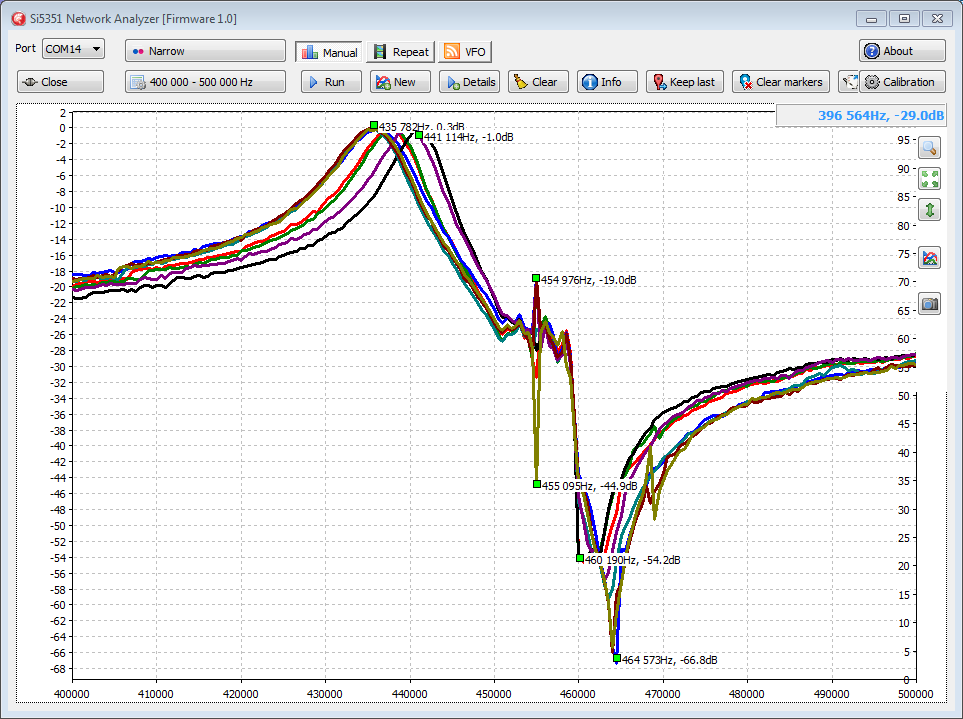Open the Narrow bandwidth selector

click(x=205, y=51)
